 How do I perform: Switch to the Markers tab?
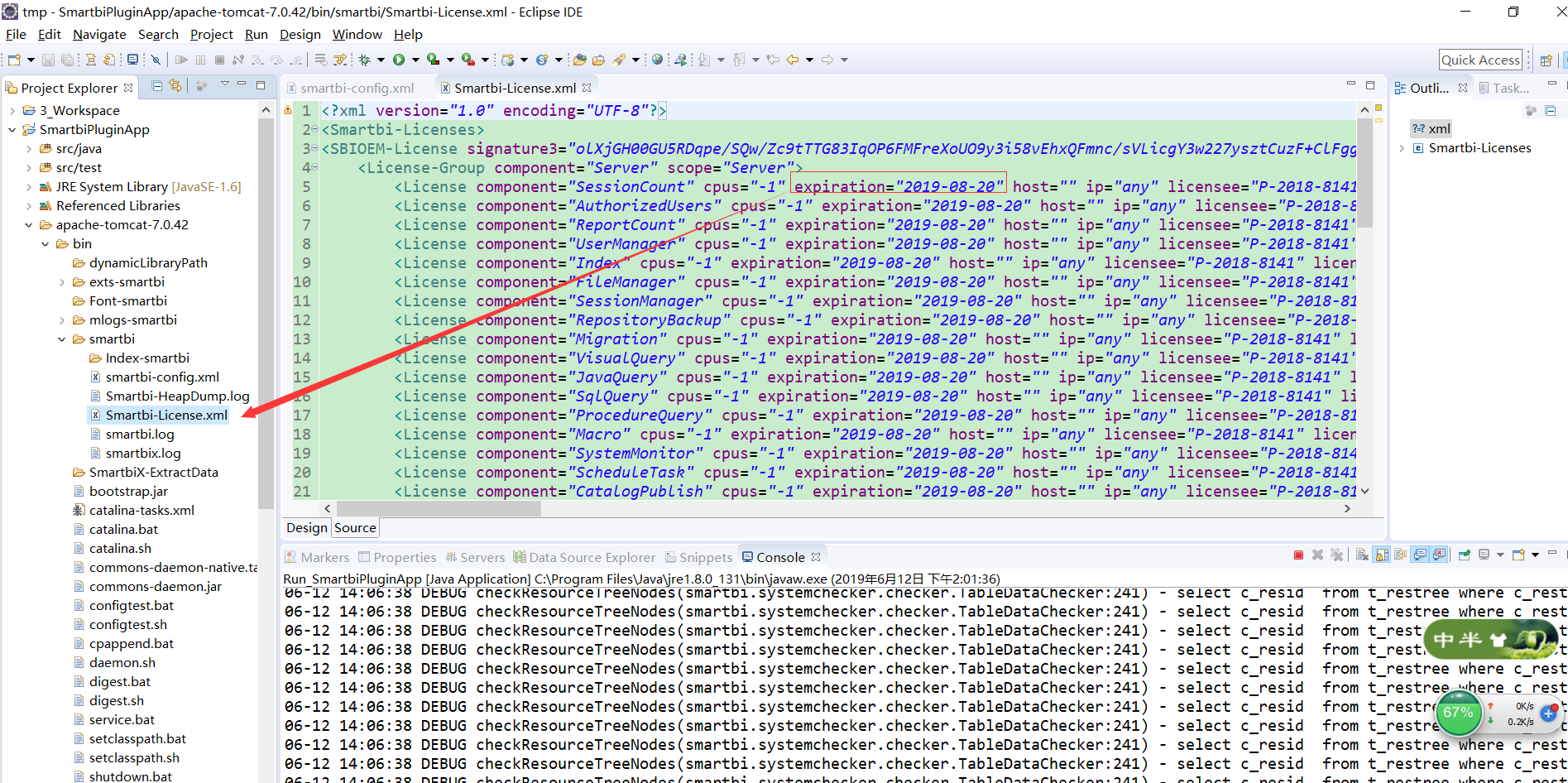pyautogui.click(x=317, y=557)
